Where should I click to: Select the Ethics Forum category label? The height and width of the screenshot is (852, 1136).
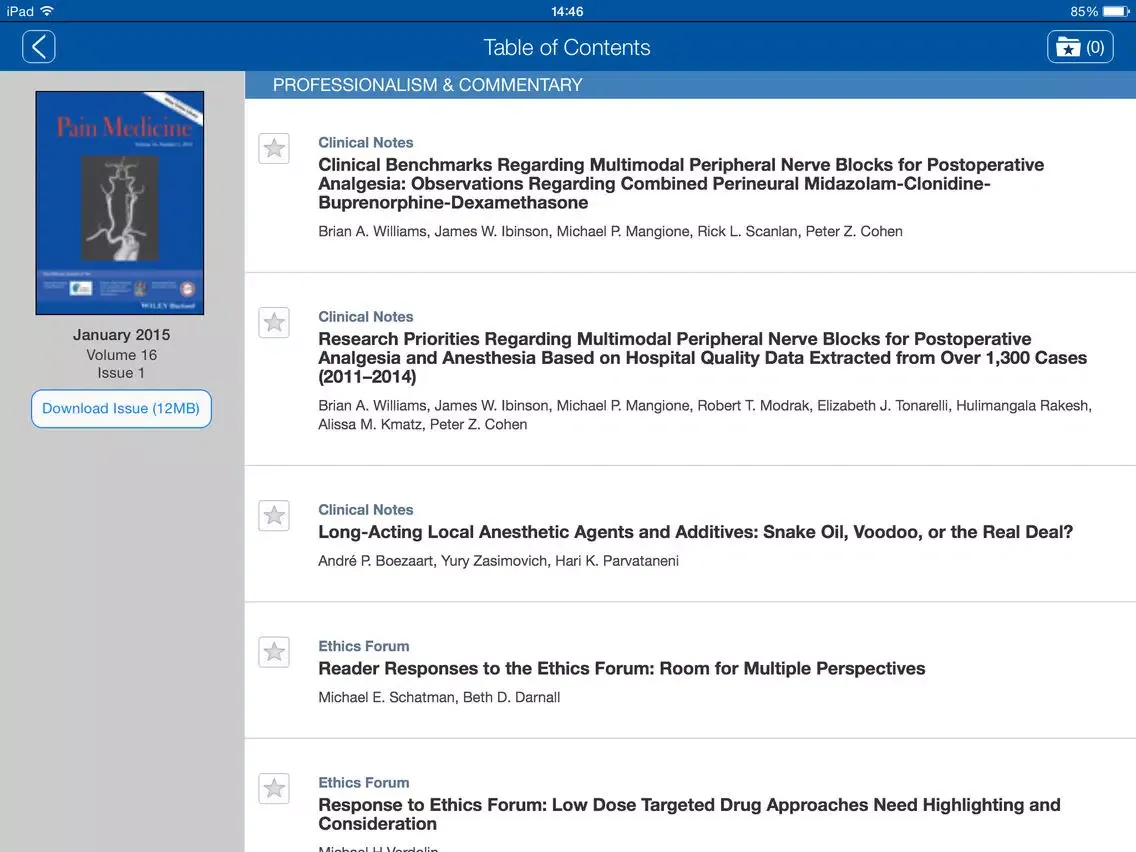363,646
